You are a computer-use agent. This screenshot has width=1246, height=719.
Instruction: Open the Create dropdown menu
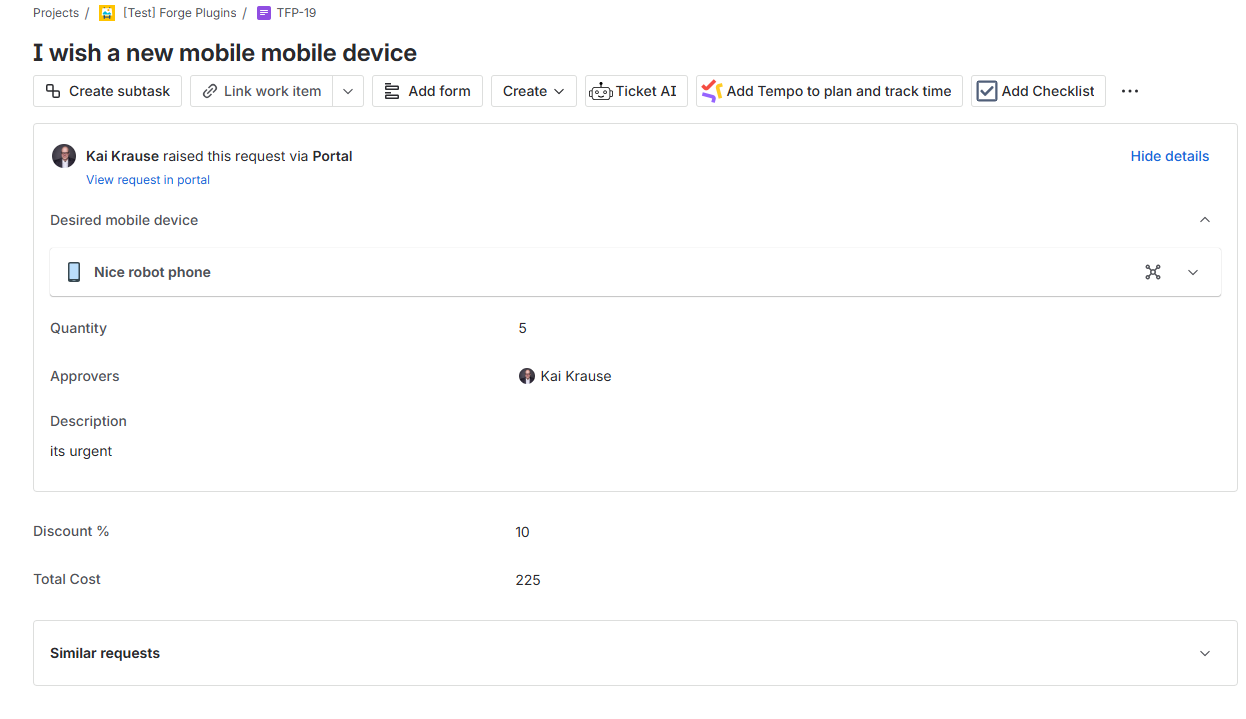click(534, 91)
